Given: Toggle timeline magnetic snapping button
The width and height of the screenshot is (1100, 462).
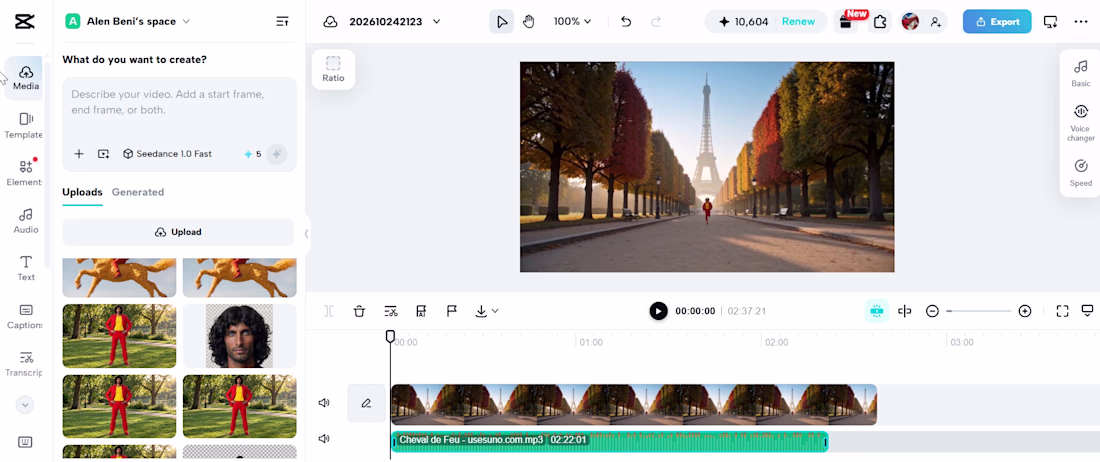Looking at the screenshot, I should coord(876,311).
